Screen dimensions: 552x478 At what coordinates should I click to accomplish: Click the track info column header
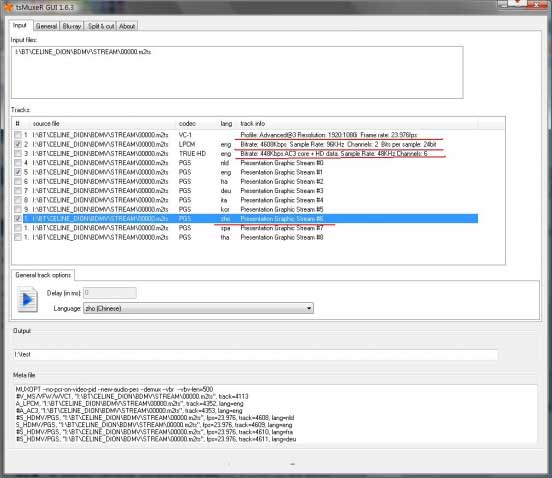252,124
